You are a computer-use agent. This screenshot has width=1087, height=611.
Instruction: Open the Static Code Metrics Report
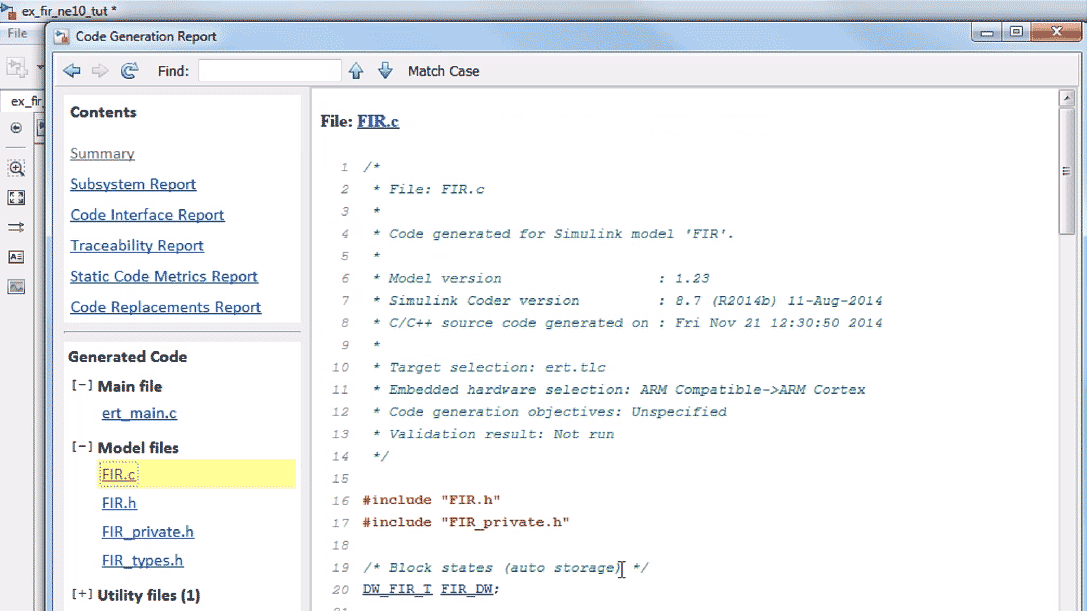pos(163,276)
